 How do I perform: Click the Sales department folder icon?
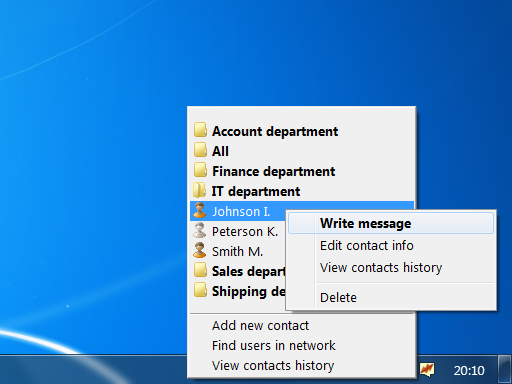[200, 270]
